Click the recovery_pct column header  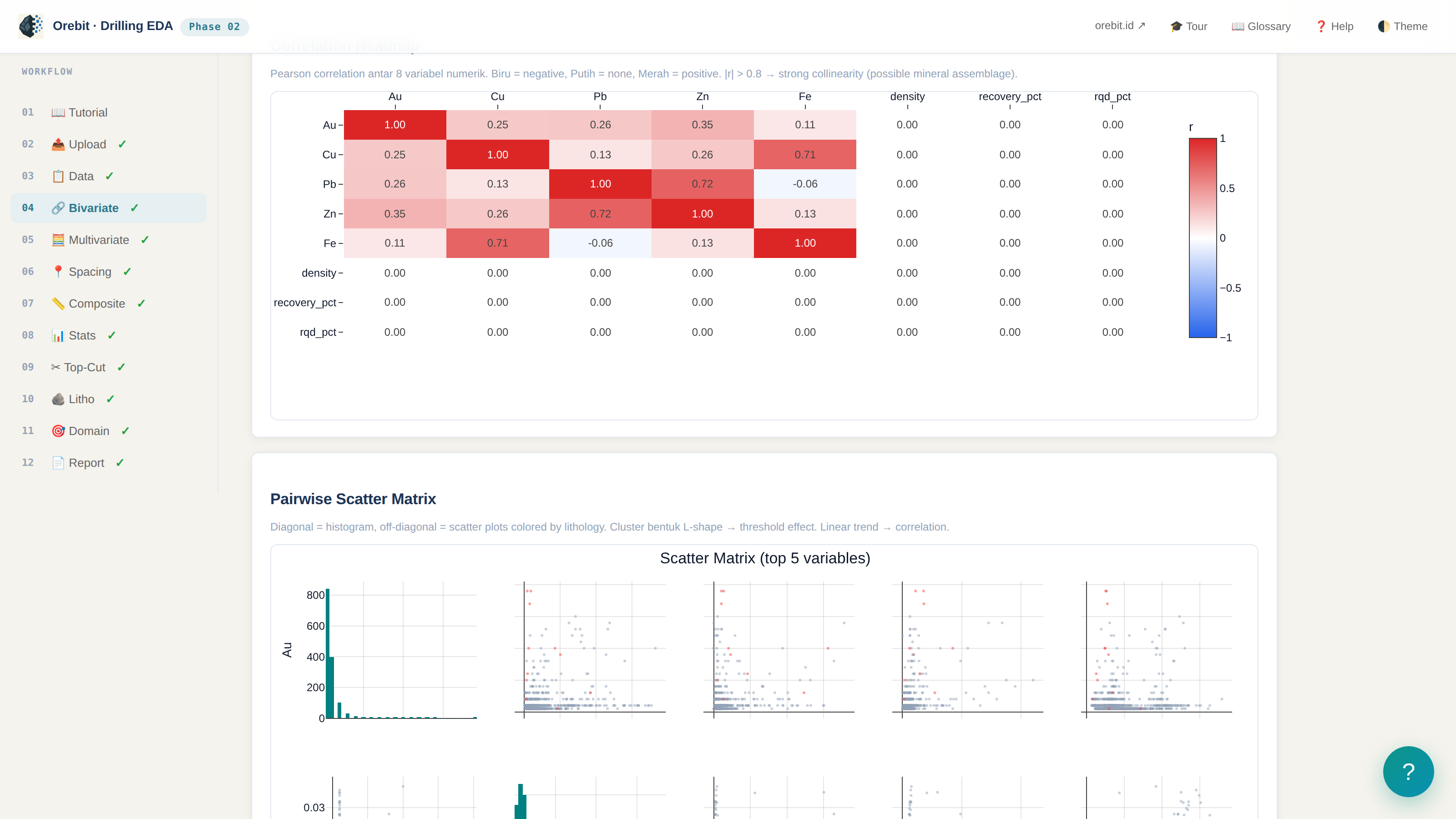1010,96
